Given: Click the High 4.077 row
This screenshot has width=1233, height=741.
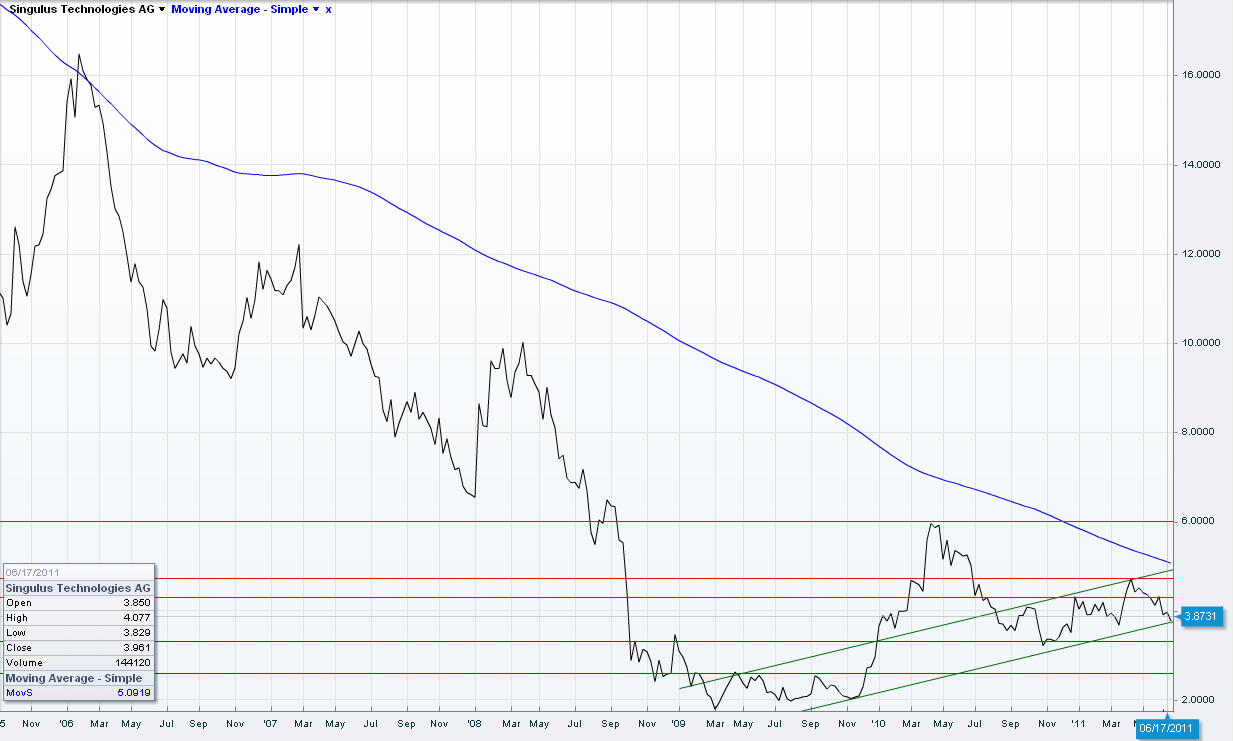Looking at the screenshot, I should click(78, 618).
